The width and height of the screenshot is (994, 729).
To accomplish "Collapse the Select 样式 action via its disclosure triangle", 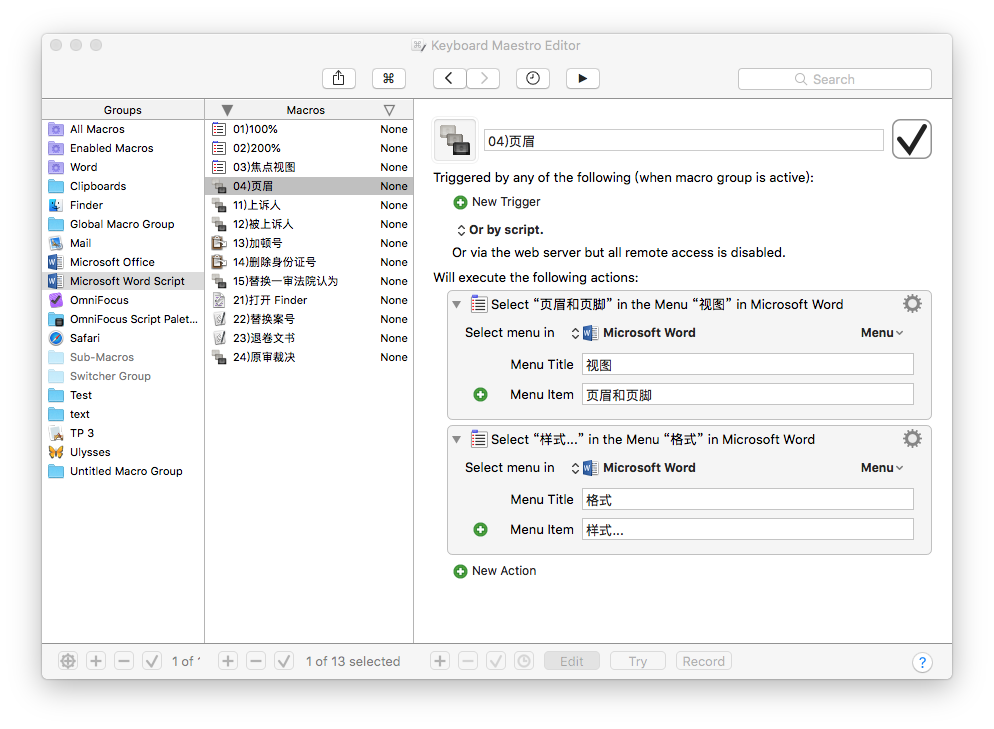I will click(456, 438).
